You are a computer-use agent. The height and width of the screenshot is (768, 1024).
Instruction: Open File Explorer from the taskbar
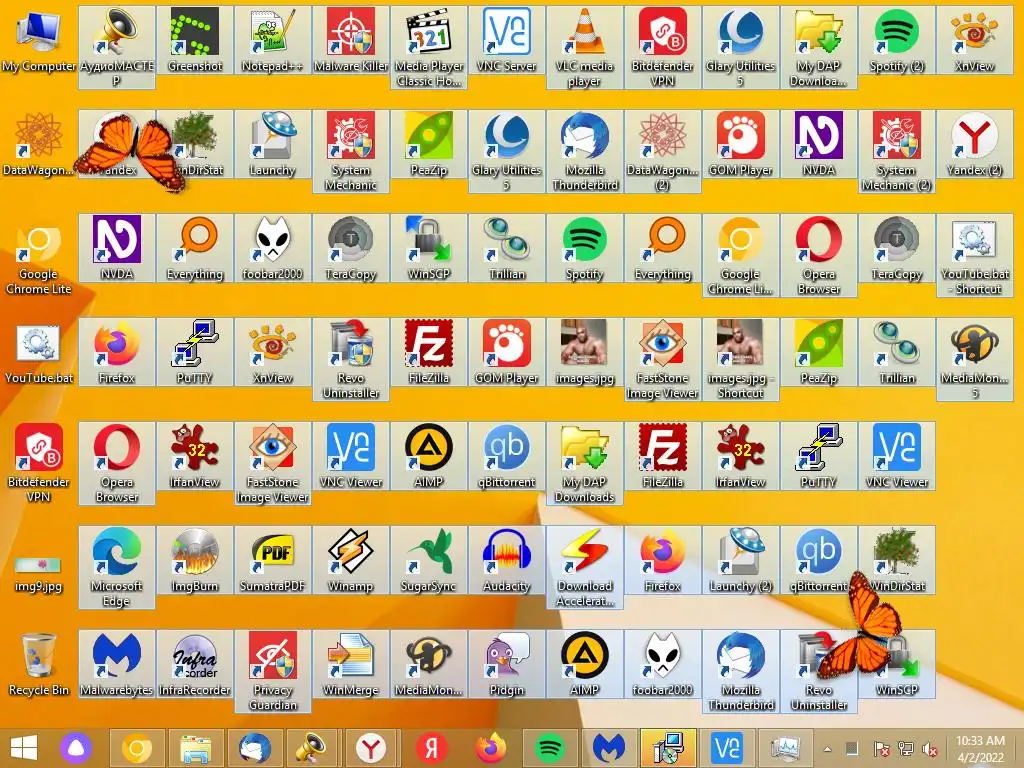point(195,748)
